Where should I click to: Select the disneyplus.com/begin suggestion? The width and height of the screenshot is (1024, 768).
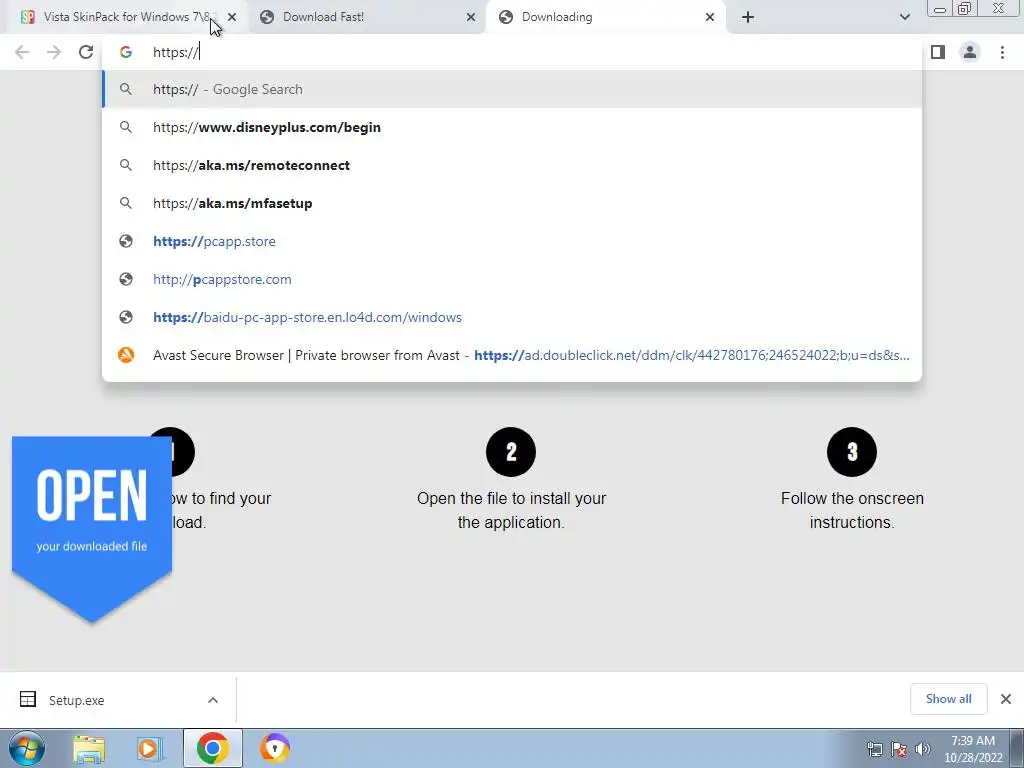[512, 127]
